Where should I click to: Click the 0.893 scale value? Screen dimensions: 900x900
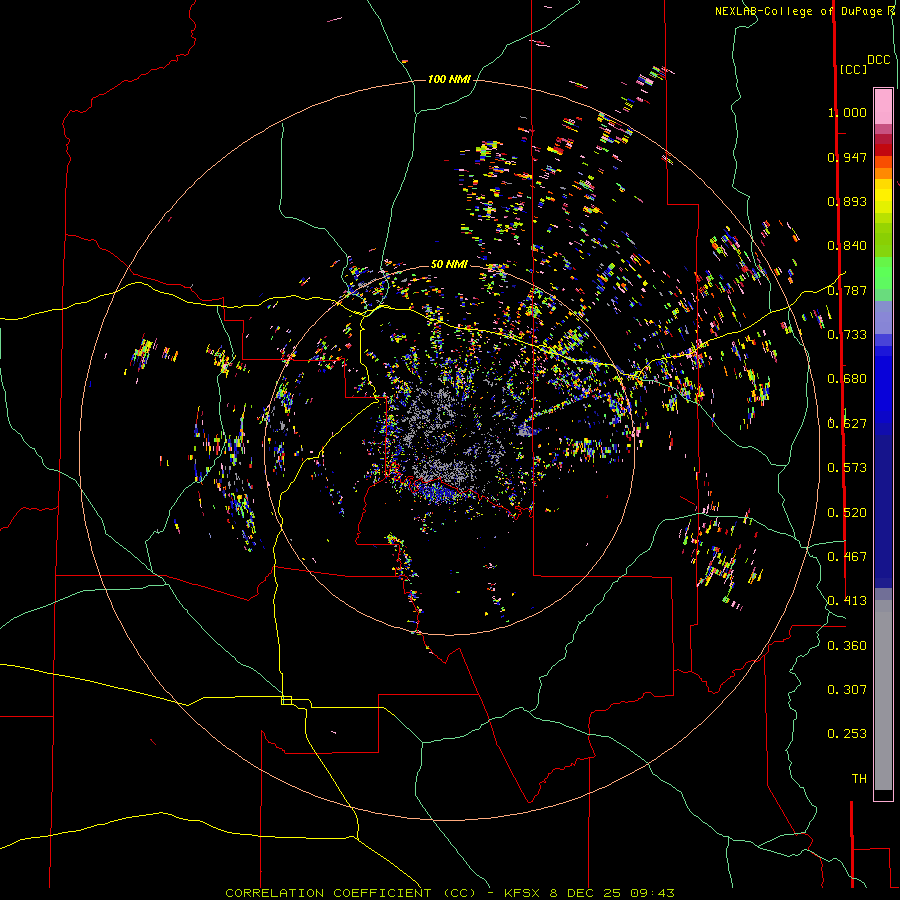(847, 201)
